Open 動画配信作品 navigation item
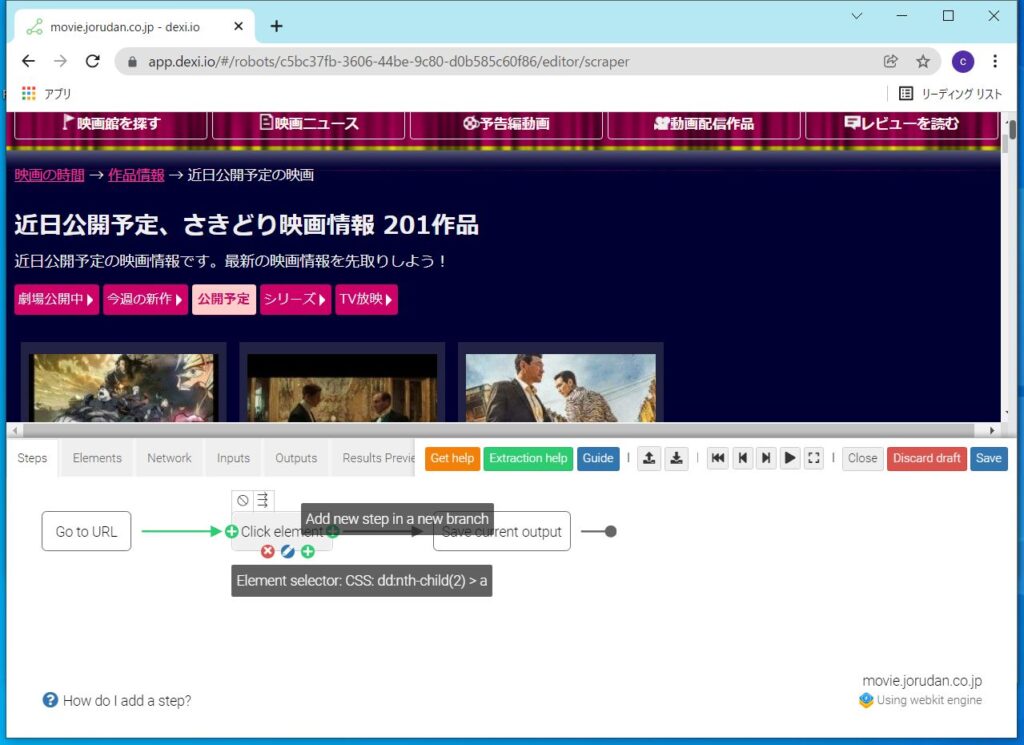Viewport: 1024px width, 745px height. coord(704,123)
